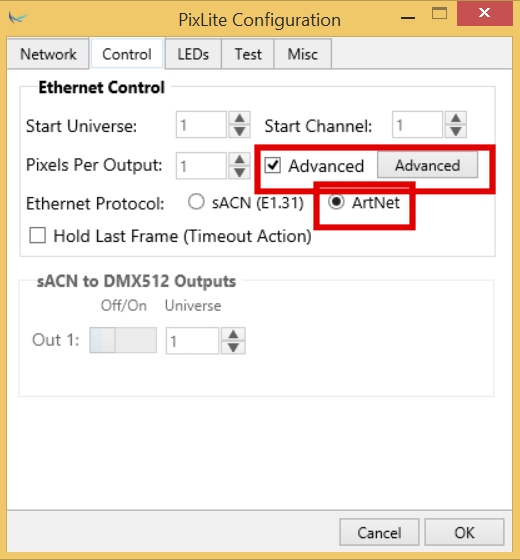Decrease Start Universe with down arrow
The height and width of the screenshot is (560, 520).
(240, 131)
